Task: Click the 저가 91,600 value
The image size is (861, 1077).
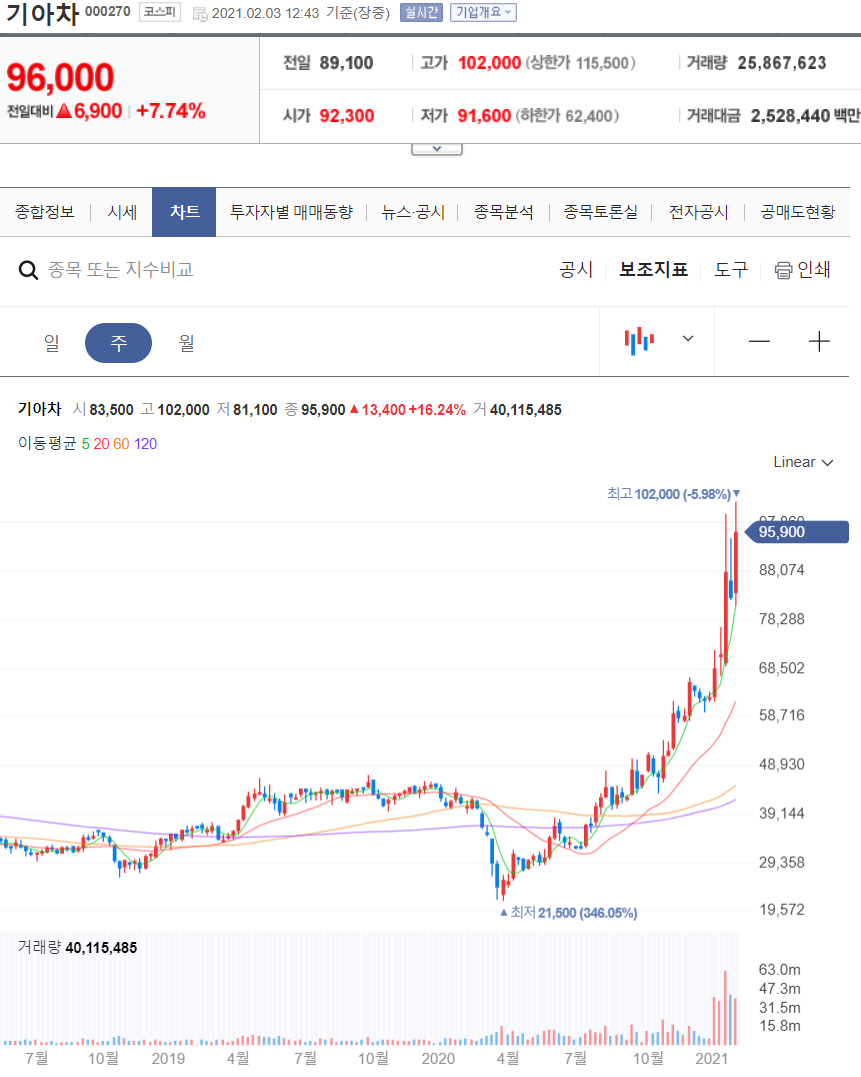Action: click(x=484, y=115)
